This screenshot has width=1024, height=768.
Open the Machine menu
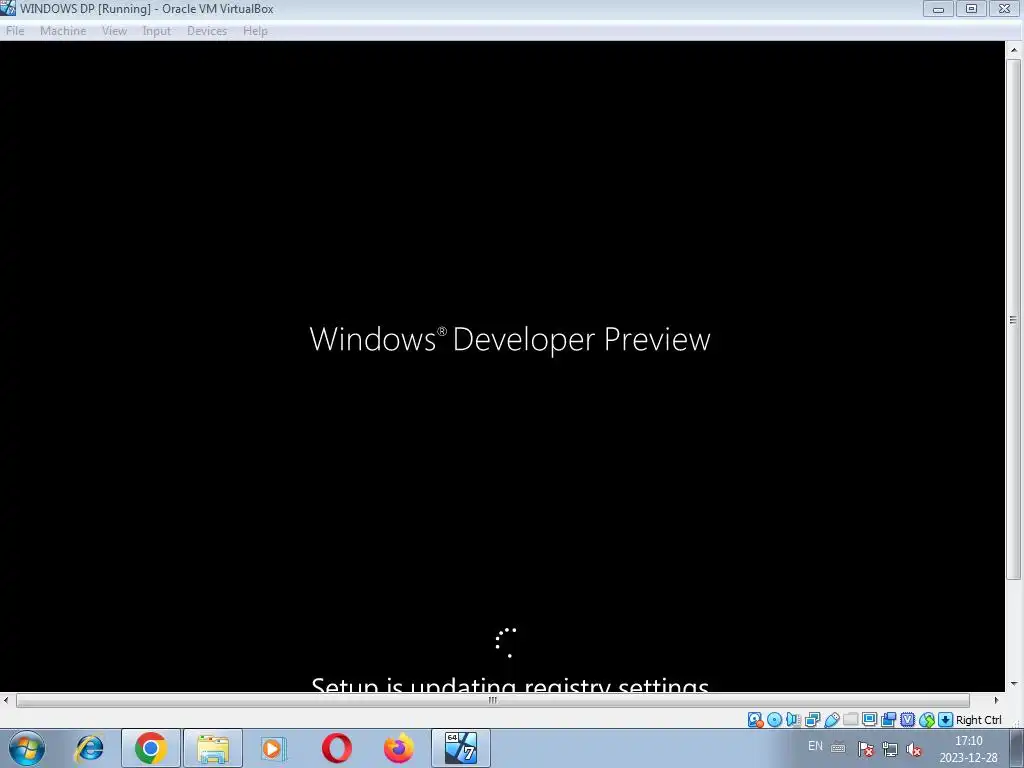coord(63,31)
